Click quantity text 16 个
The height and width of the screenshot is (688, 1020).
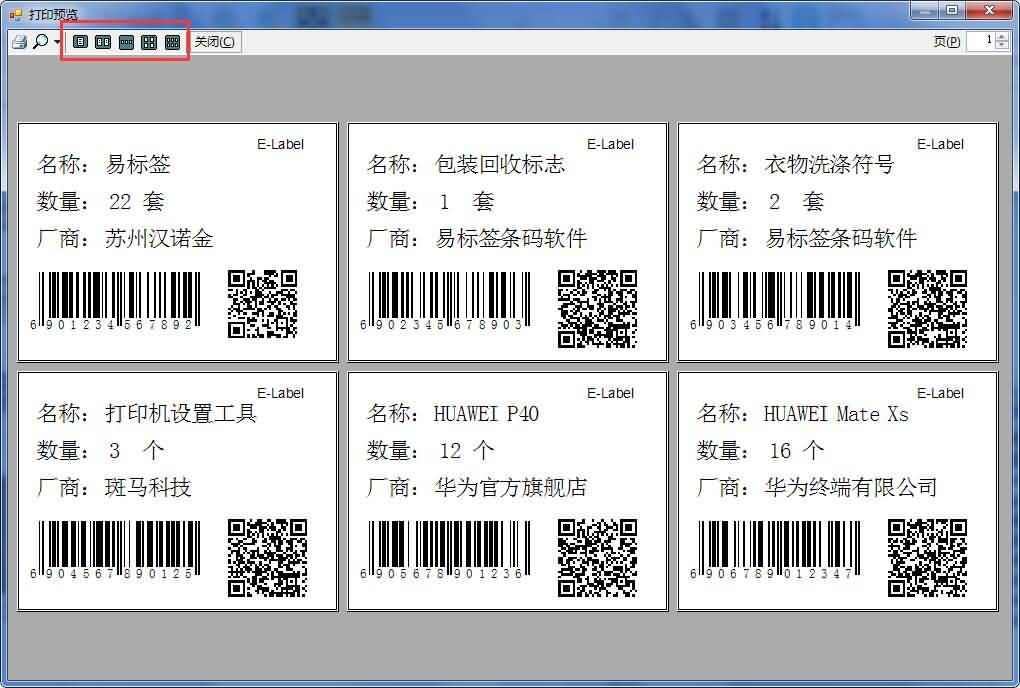click(x=797, y=450)
